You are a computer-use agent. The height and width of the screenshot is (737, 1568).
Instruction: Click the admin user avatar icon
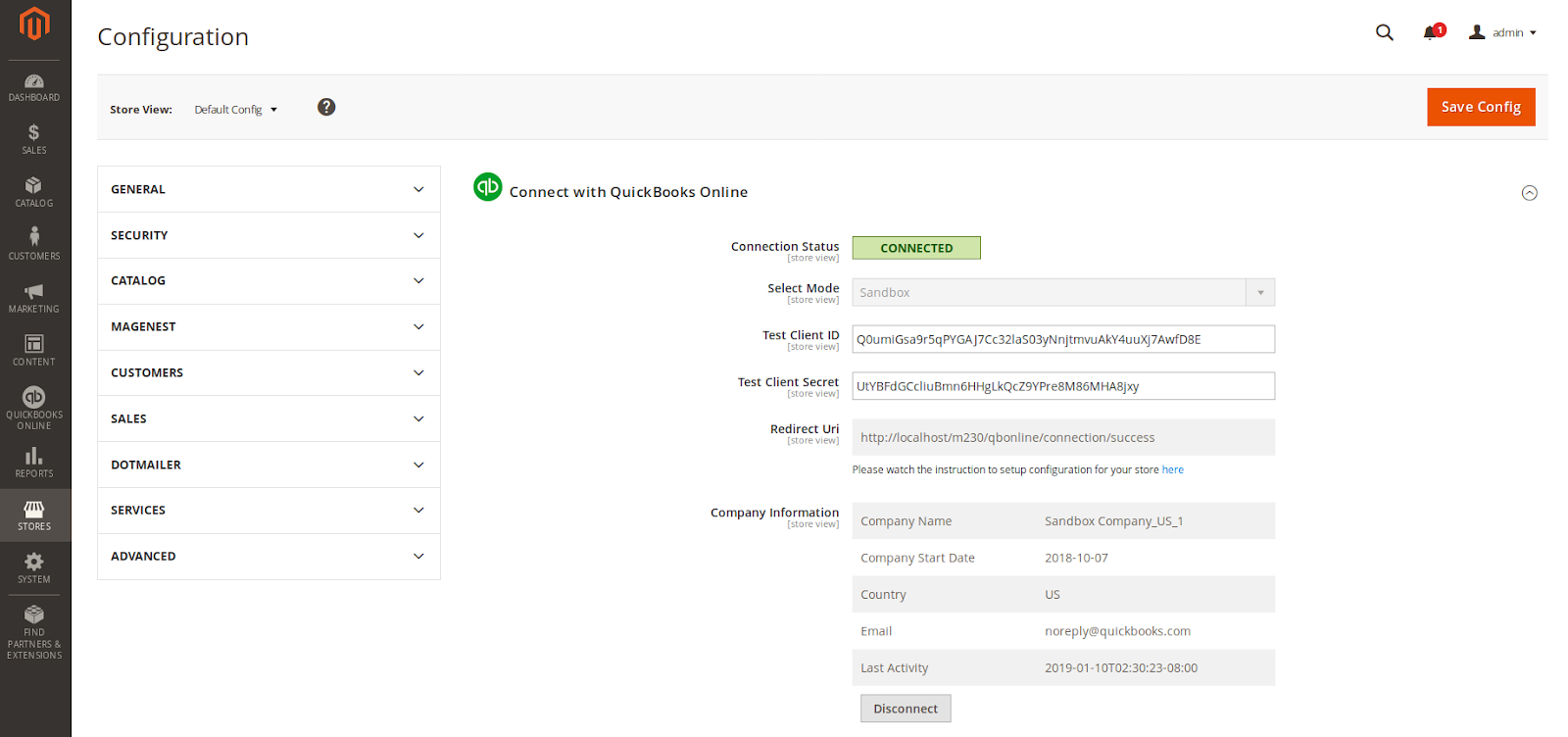(1477, 32)
